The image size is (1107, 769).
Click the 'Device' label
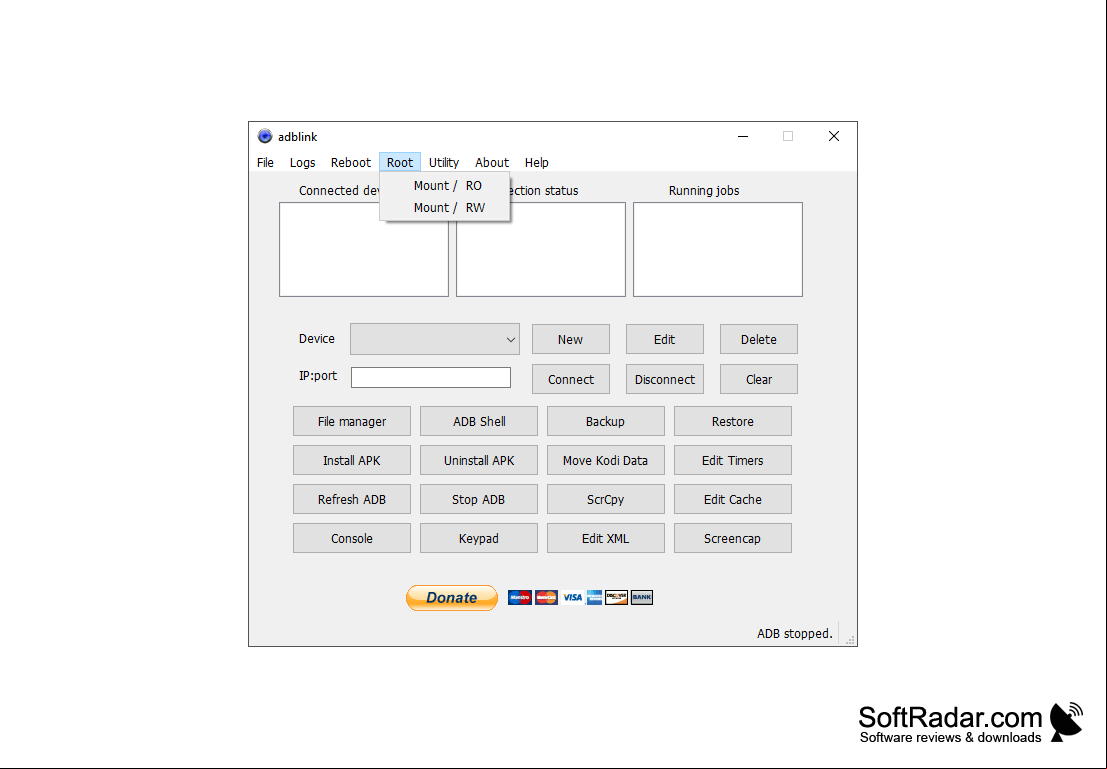click(x=316, y=338)
